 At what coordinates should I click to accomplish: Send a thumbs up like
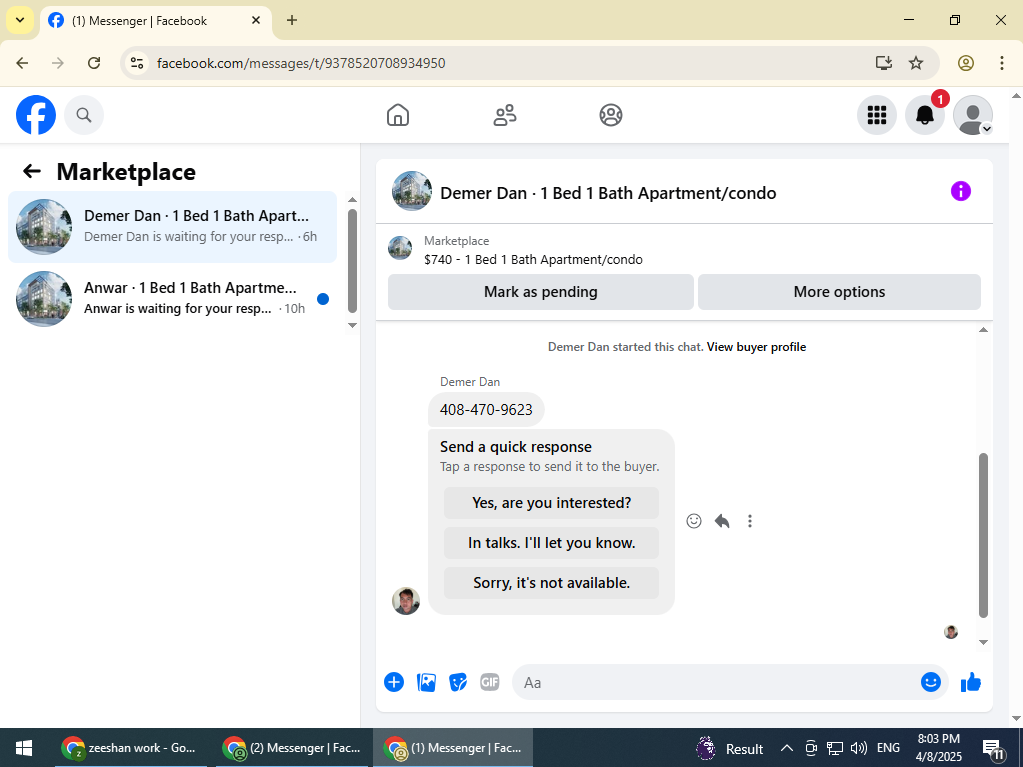[971, 682]
